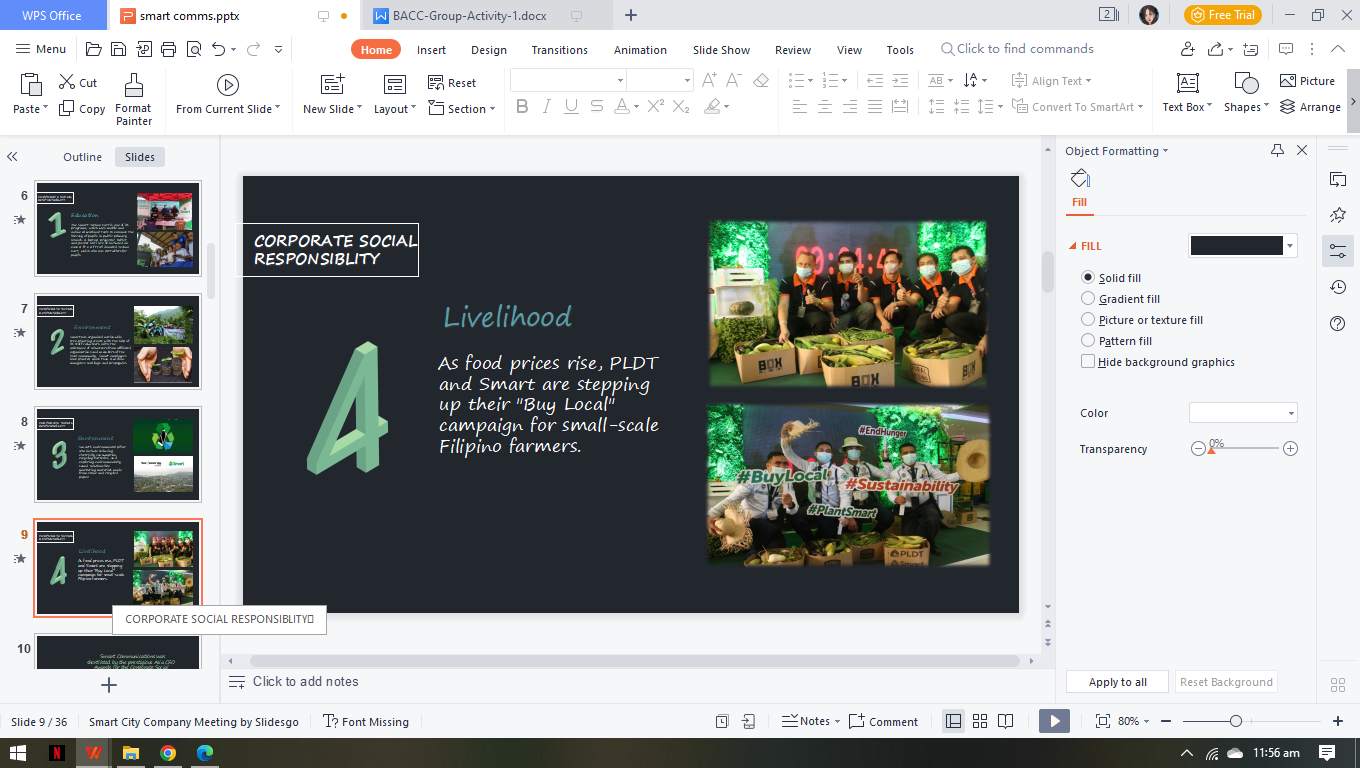Start slideshow play button in status bar
1360x768 pixels.
coord(1054,721)
